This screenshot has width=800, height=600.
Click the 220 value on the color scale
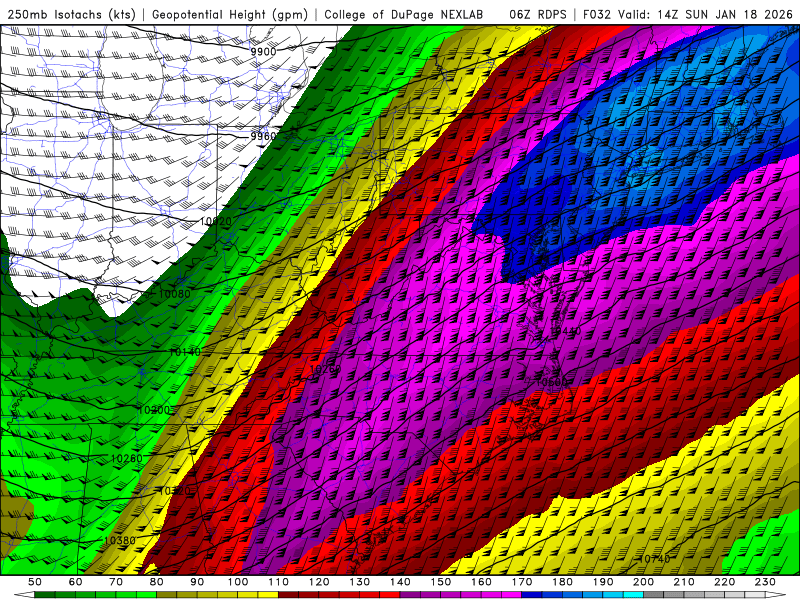(724, 582)
